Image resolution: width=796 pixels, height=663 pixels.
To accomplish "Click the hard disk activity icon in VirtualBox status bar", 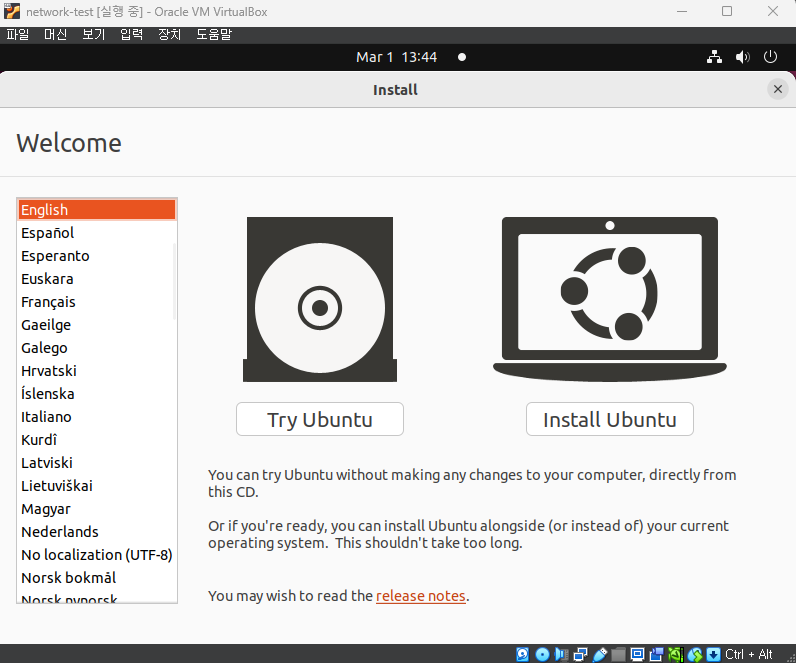I will coord(522,654).
